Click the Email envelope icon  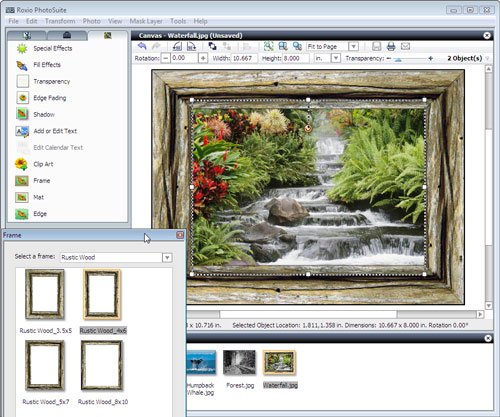coord(405,46)
